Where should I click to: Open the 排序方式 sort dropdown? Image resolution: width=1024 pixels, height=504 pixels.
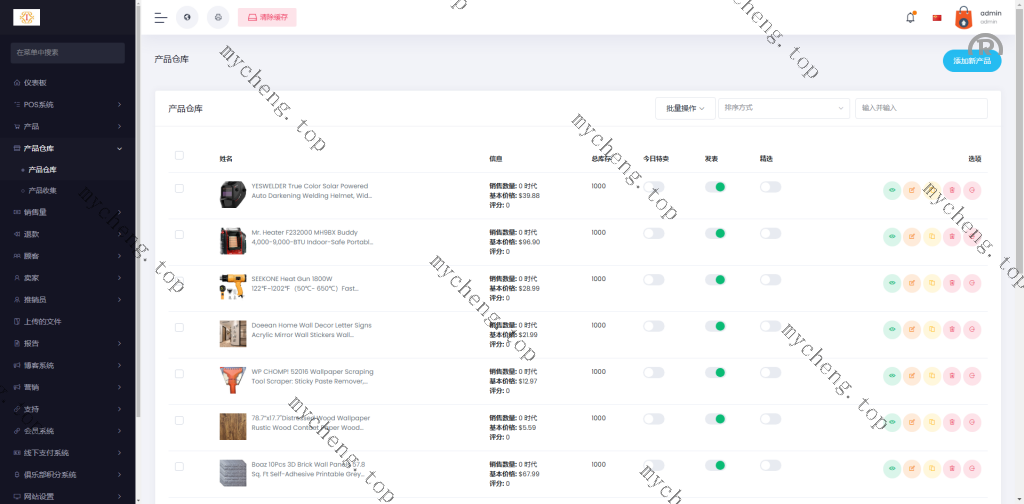(x=783, y=108)
